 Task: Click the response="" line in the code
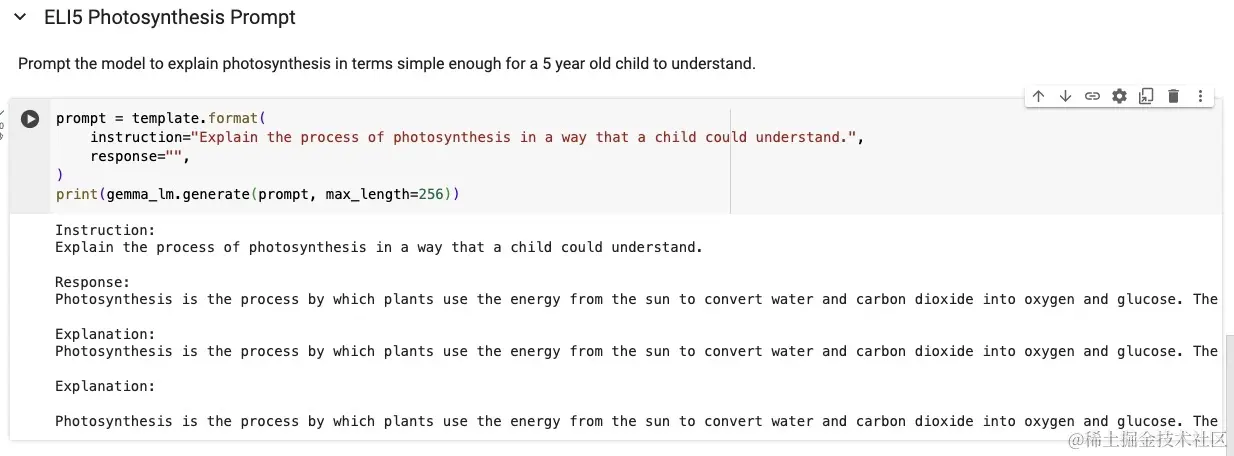click(139, 156)
